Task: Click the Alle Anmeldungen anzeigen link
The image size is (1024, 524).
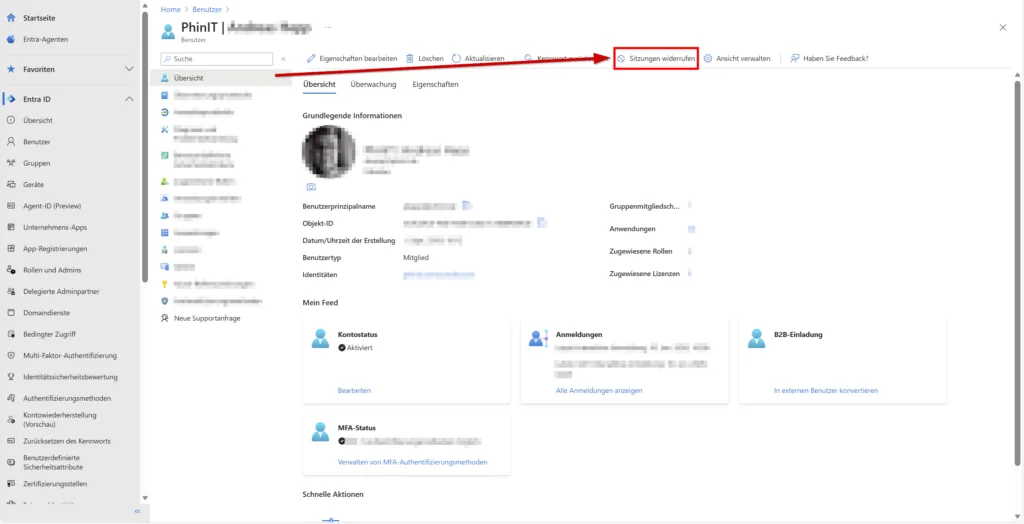Action: point(599,390)
